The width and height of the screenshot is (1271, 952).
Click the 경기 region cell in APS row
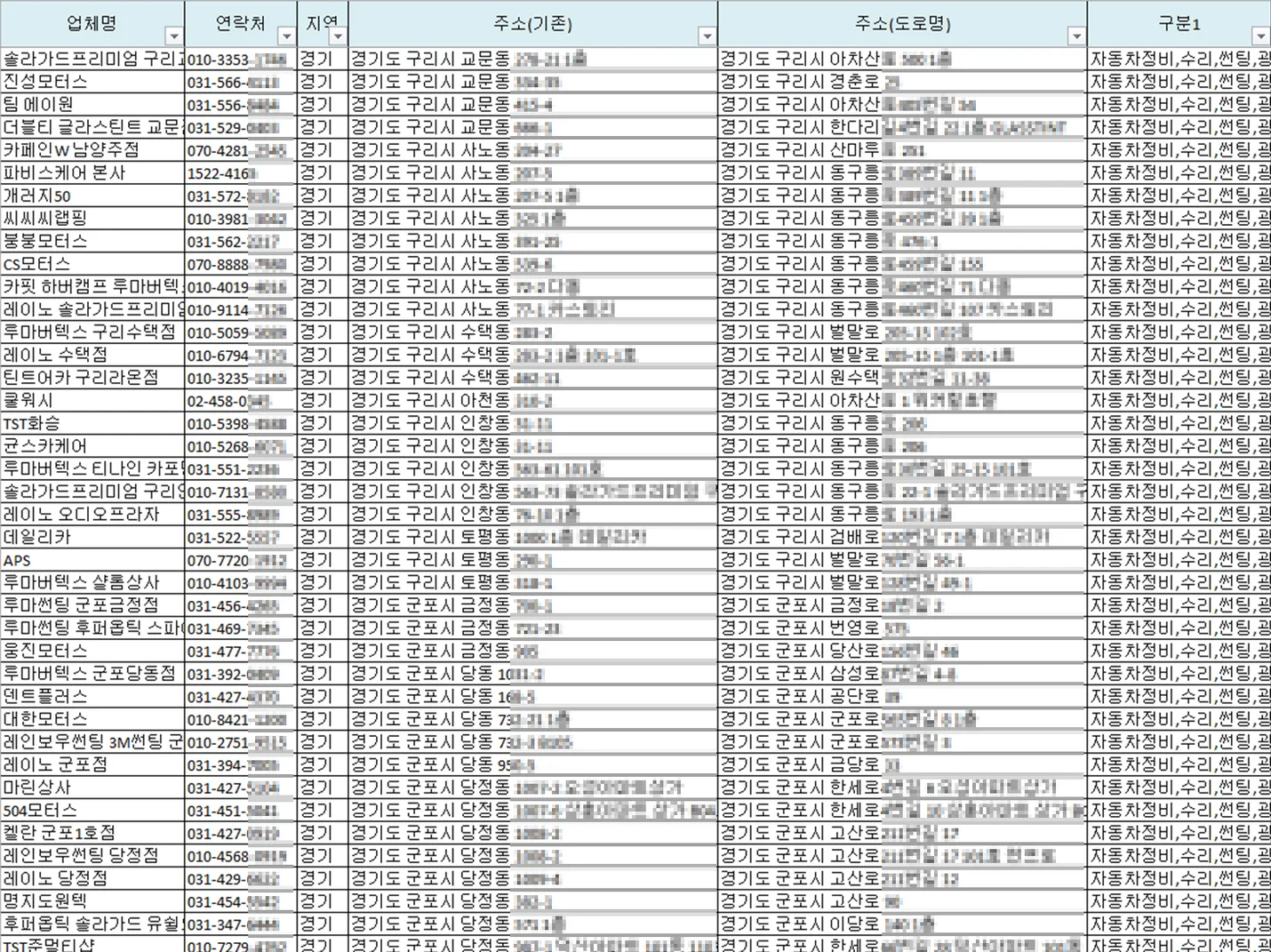(x=323, y=560)
